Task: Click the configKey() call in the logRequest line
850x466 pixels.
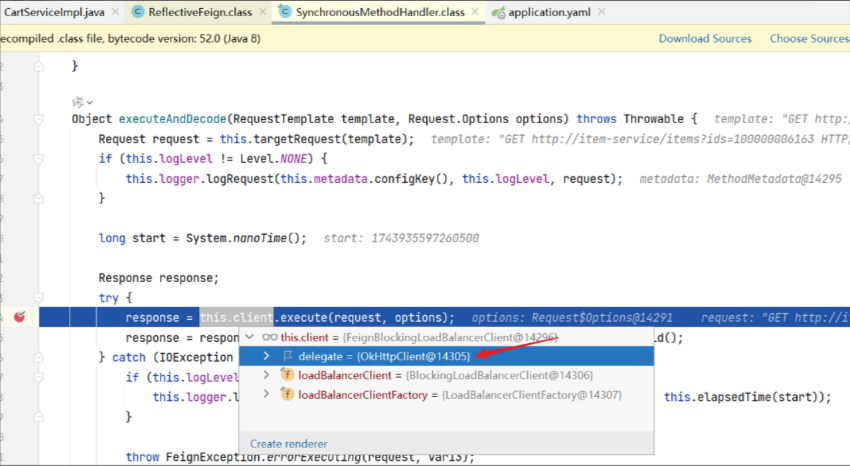Action: [413, 179]
